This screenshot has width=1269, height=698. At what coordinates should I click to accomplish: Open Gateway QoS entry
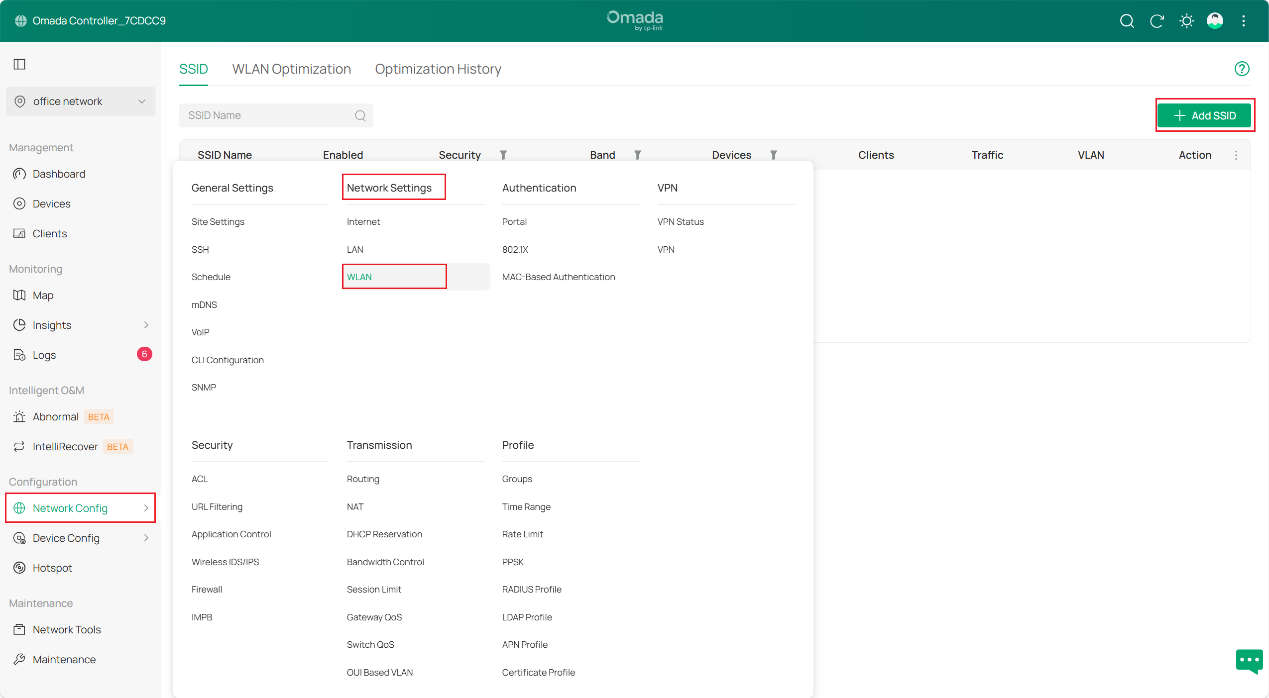tap(375, 618)
